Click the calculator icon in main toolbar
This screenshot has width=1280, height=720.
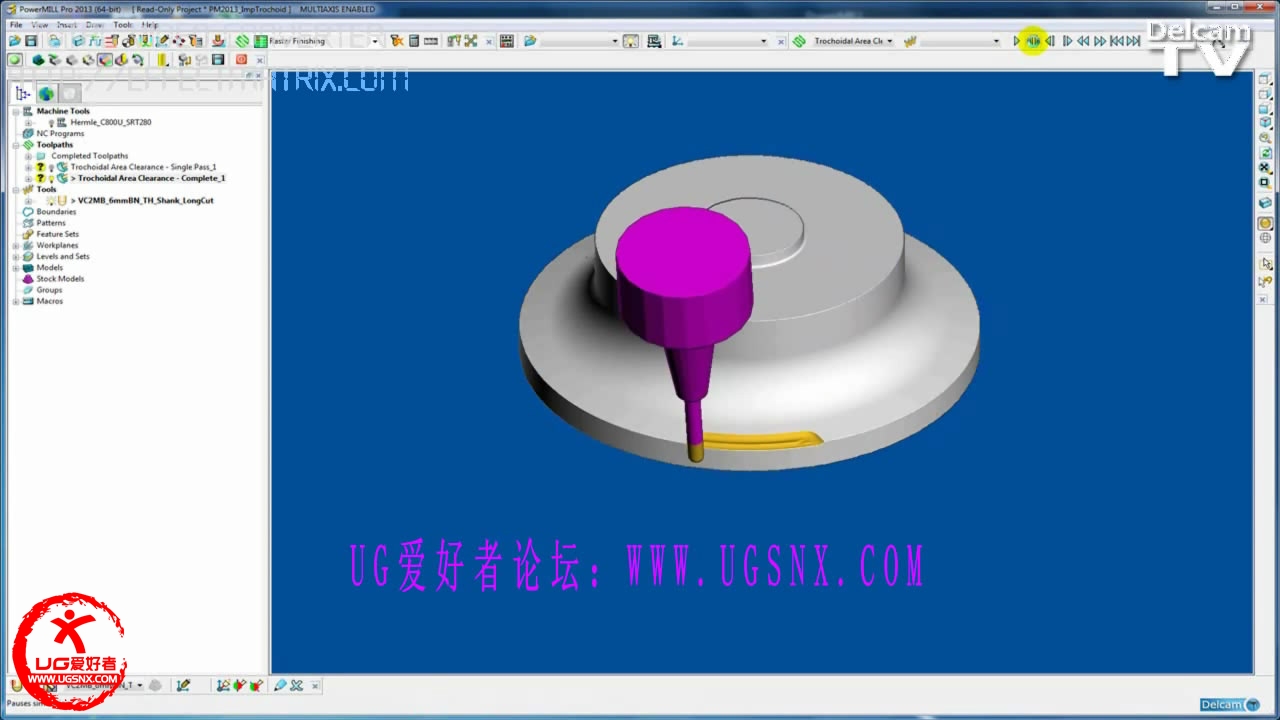413,41
